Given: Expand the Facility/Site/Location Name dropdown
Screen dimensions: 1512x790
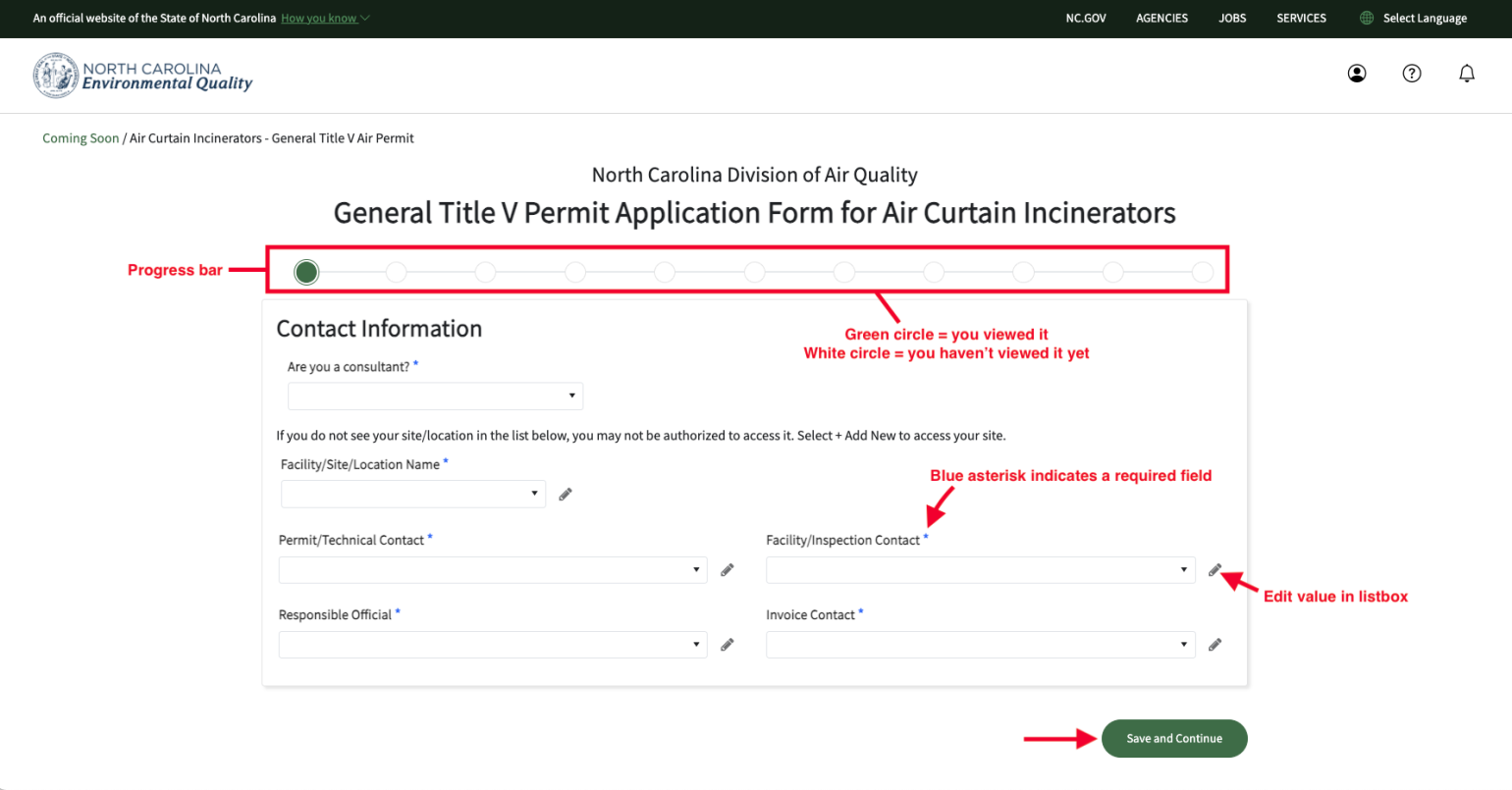Looking at the screenshot, I should tap(413, 494).
